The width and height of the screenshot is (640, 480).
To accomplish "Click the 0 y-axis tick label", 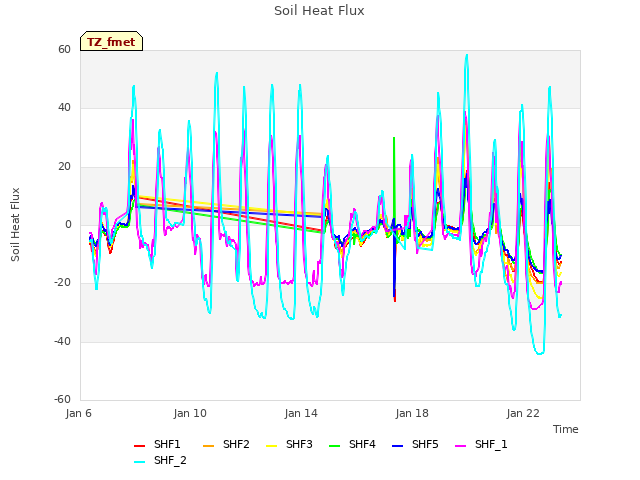I will [x=68, y=224].
